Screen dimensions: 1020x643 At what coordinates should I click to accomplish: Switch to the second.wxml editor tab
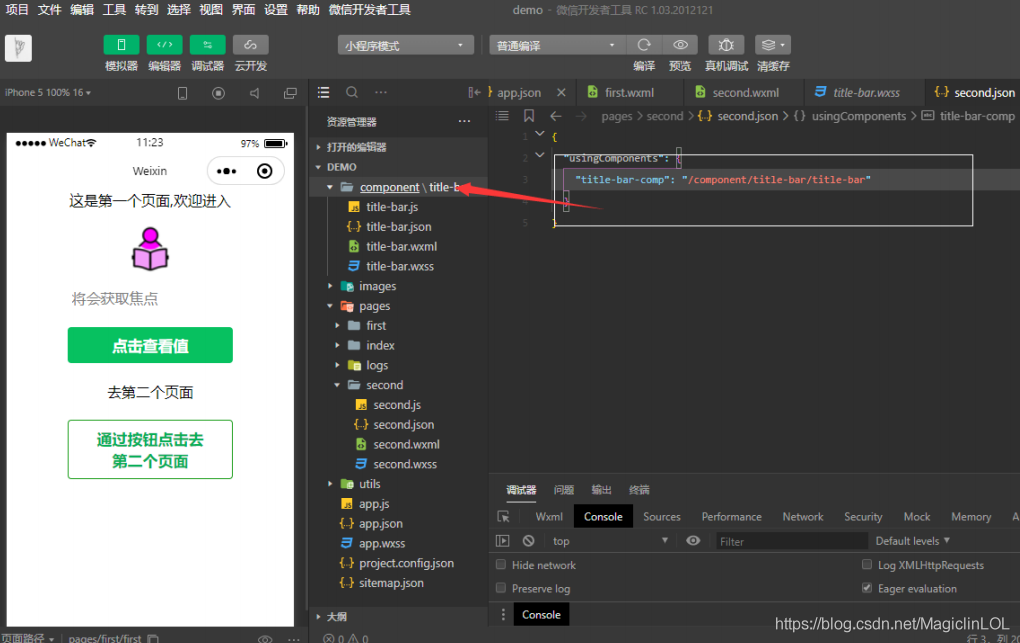(x=745, y=92)
